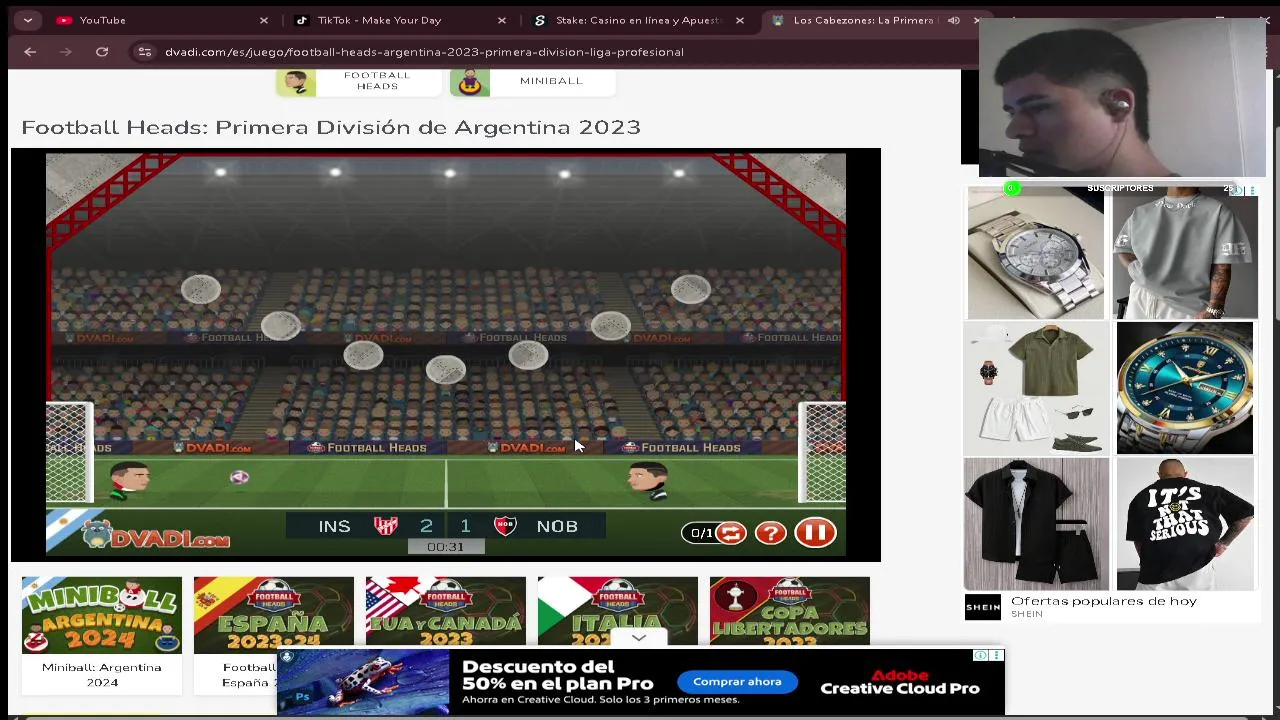Open the tab search dropdown arrow
Screen dimensions: 1280x720
(x=27, y=20)
